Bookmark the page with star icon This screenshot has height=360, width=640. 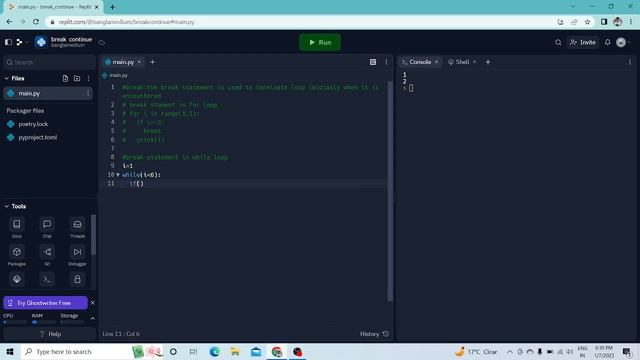[x=587, y=22]
